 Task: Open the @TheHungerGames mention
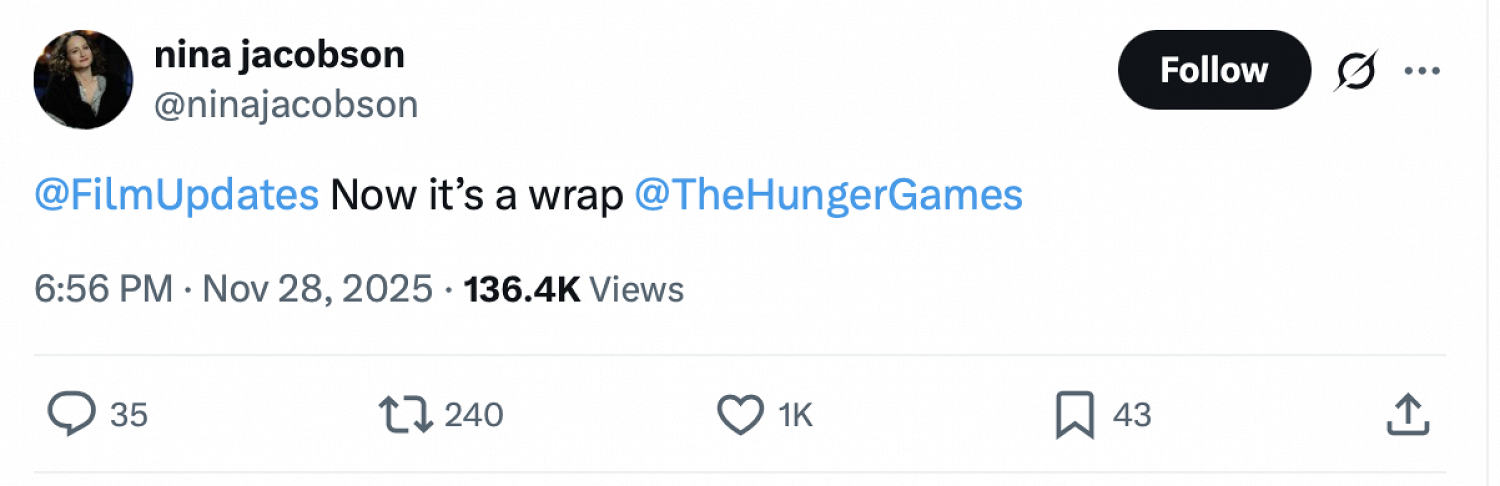(828, 194)
